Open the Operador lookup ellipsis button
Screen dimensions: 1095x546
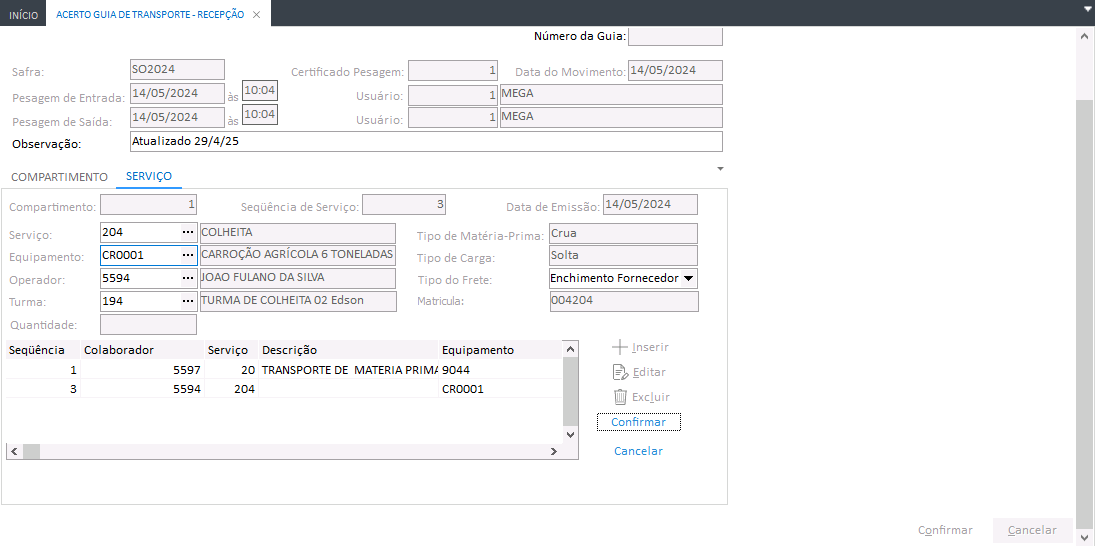(188, 278)
